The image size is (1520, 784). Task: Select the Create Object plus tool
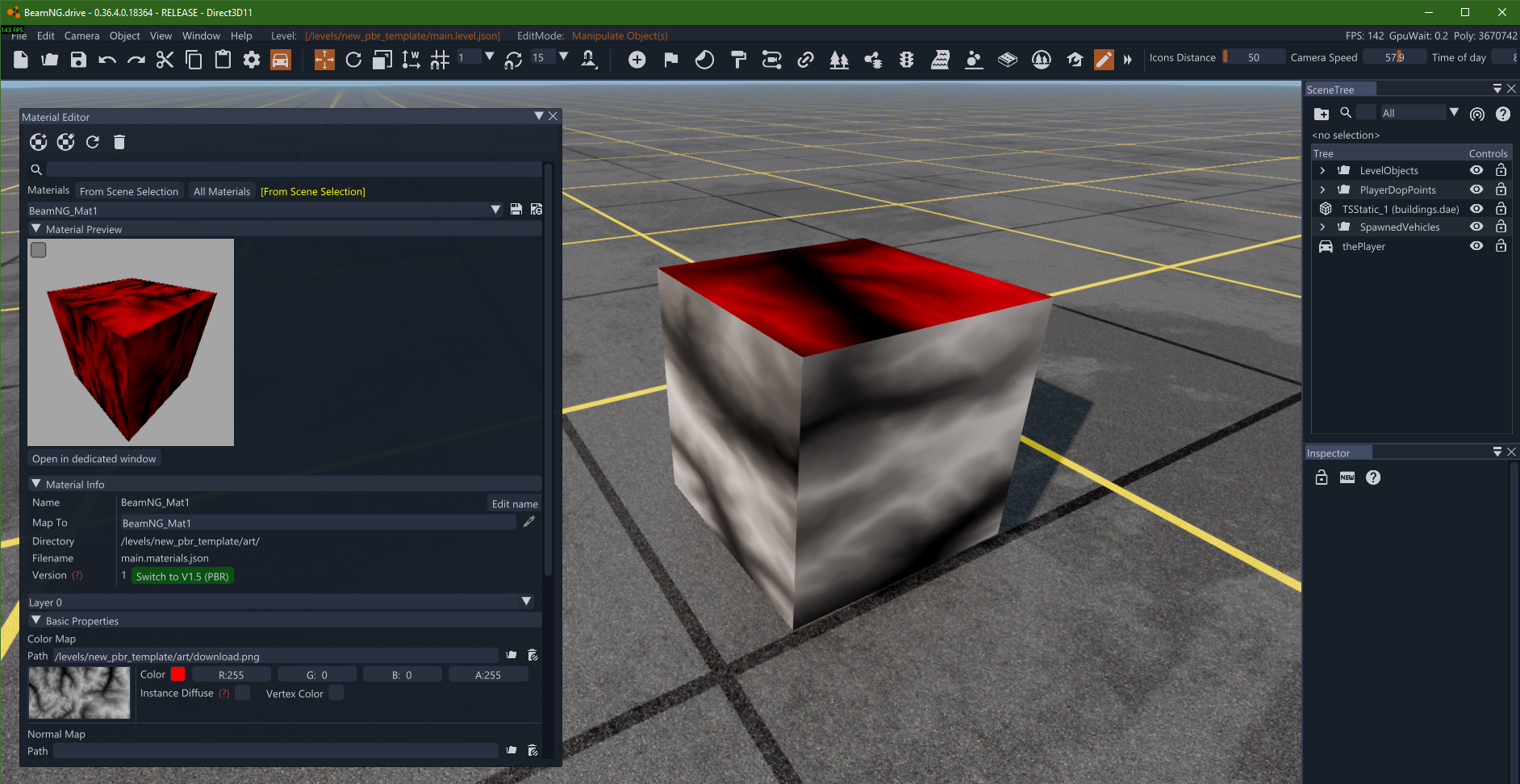[637, 60]
